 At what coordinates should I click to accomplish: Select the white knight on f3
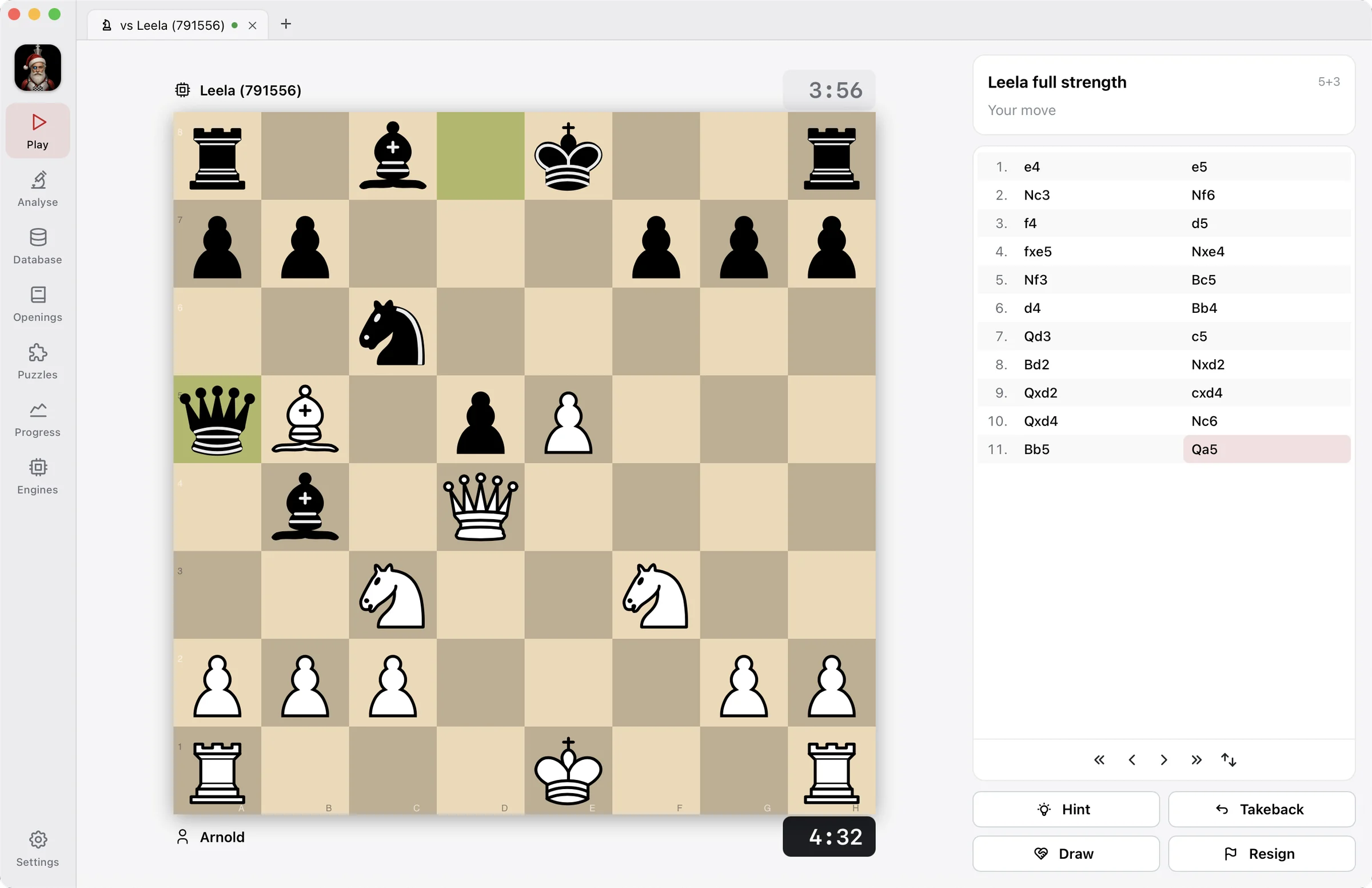coord(656,595)
